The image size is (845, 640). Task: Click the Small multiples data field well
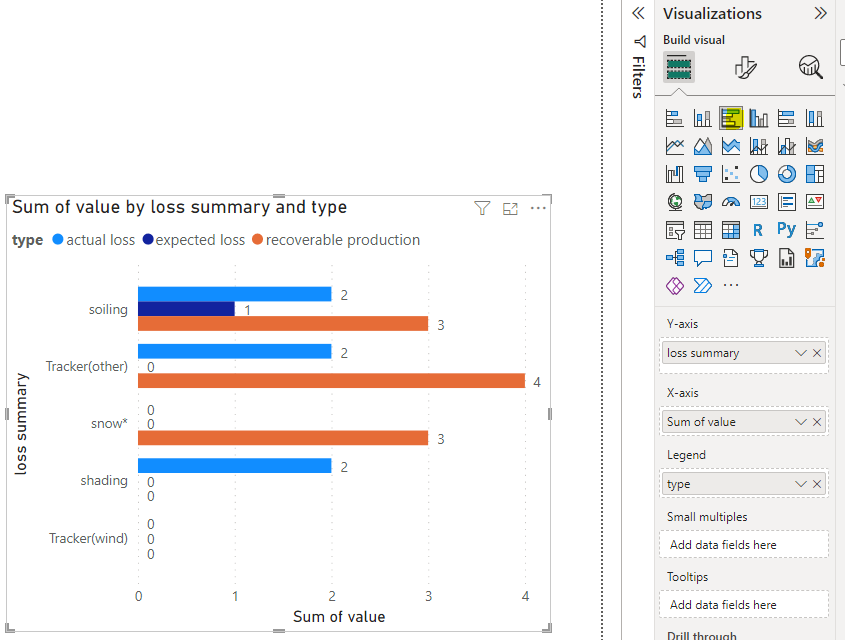click(743, 544)
